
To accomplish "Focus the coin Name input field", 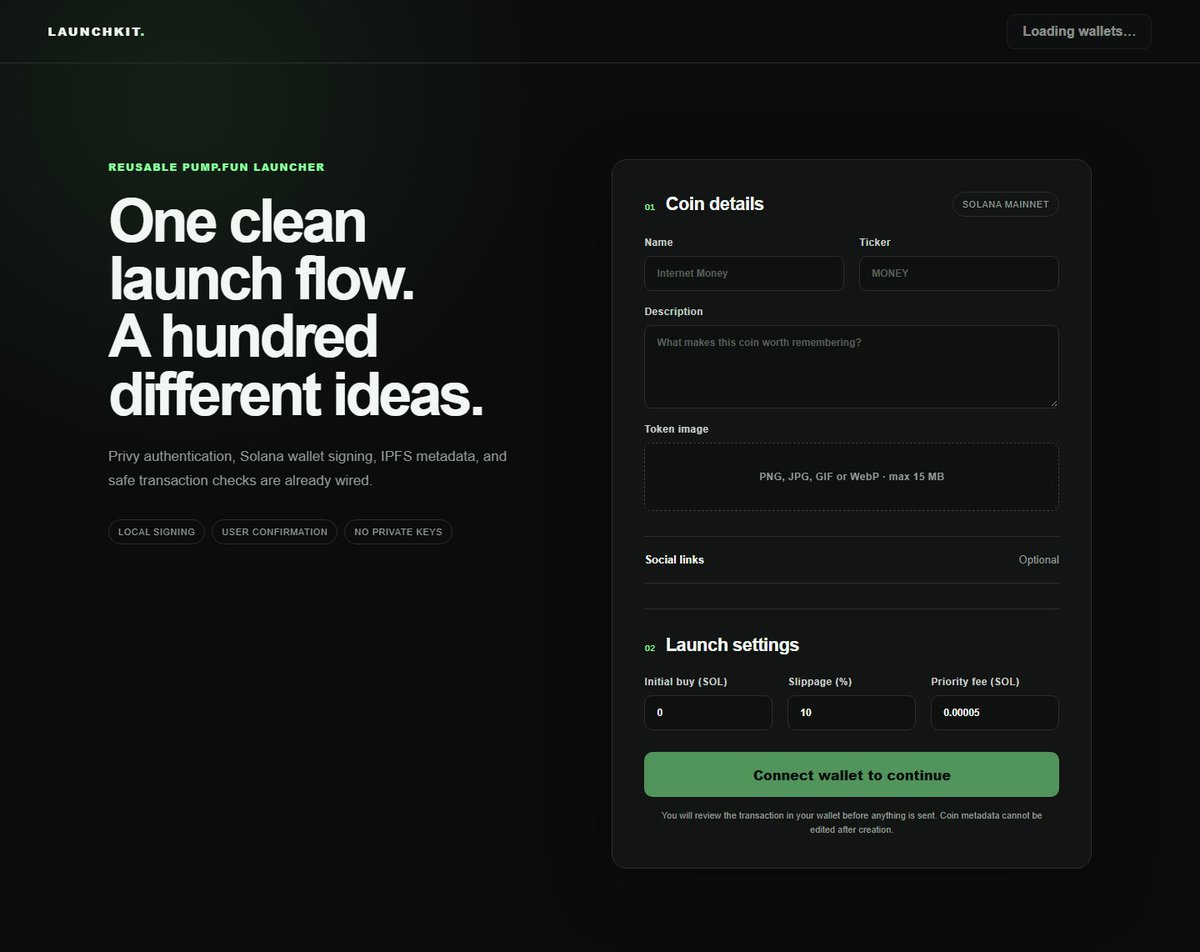I will (744, 273).
